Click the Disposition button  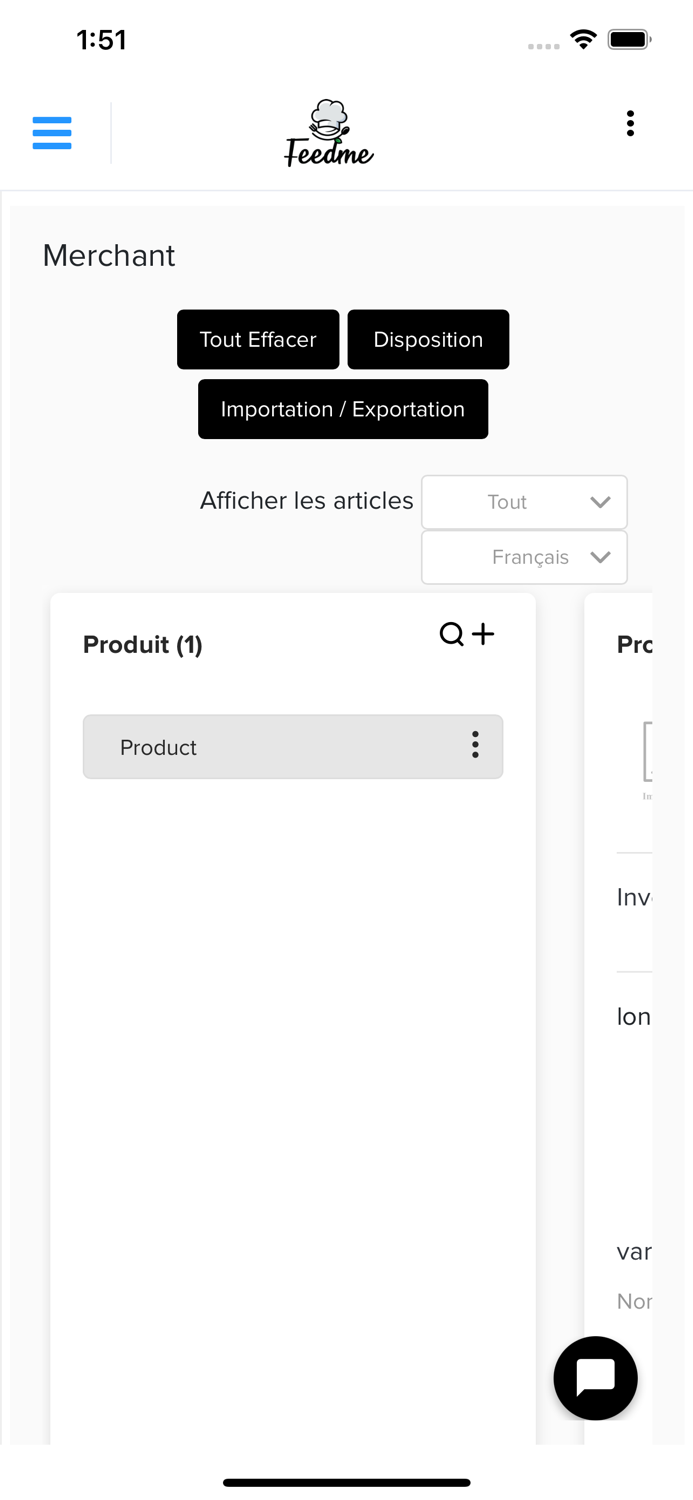(428, 340)
